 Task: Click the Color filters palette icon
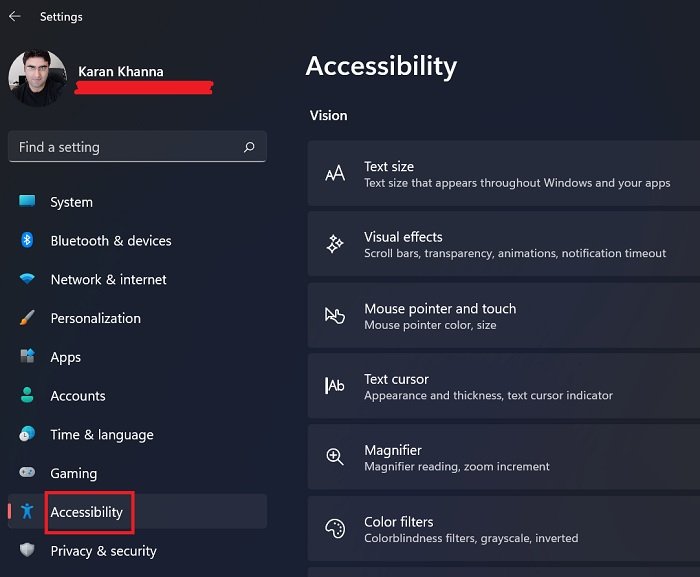pyautogui.click(x=335, y=529)
